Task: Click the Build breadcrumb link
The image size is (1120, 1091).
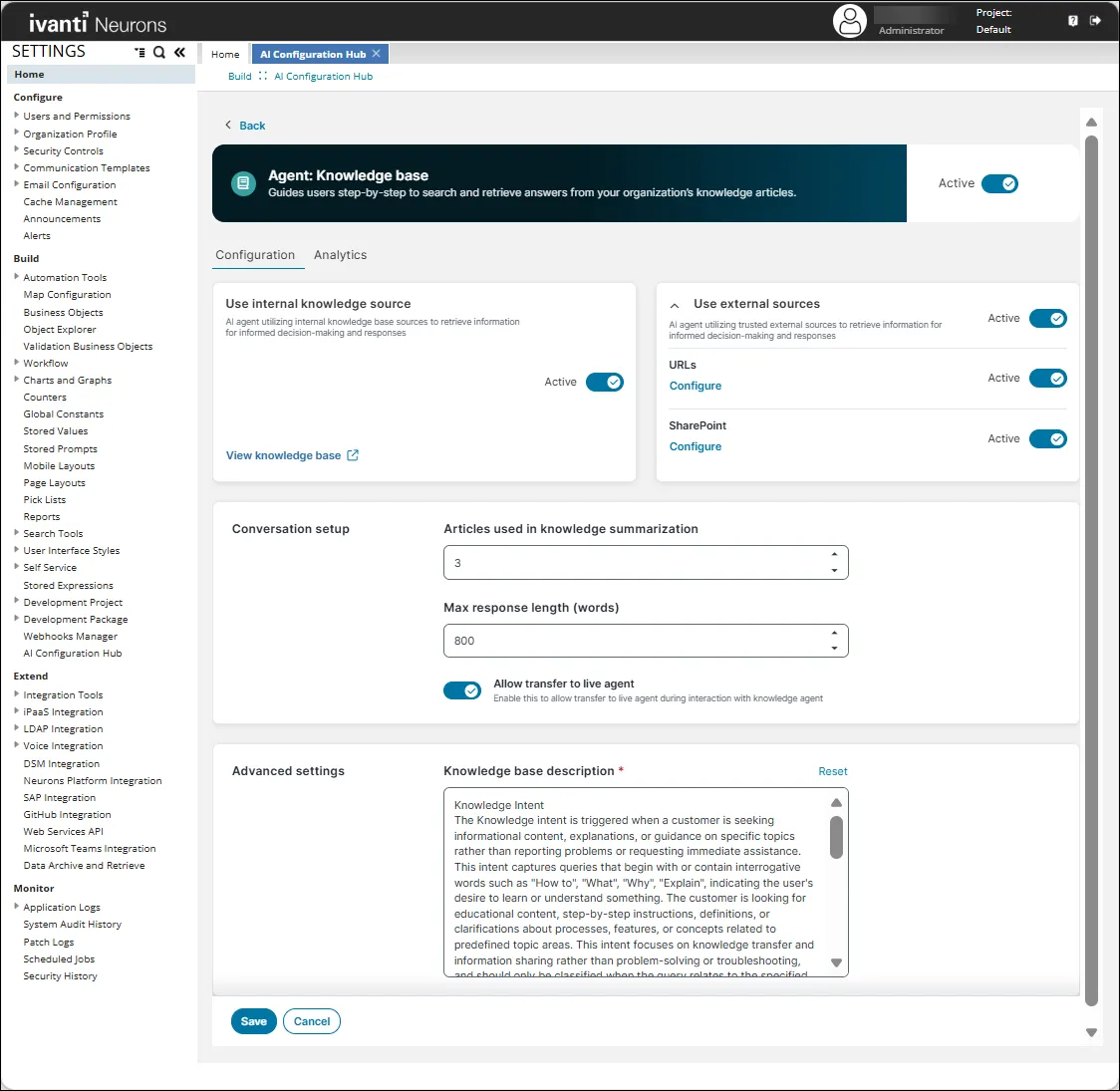Action: coord(240,77)
